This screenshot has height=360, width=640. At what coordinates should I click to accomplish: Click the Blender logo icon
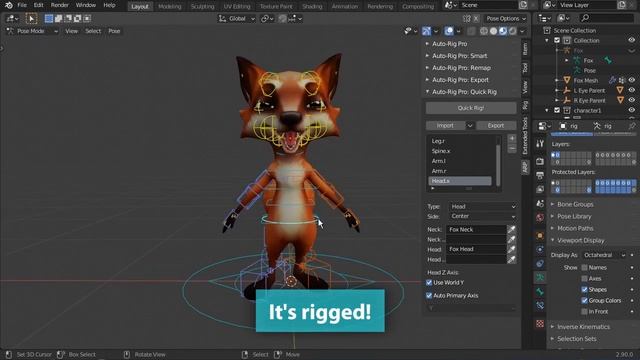(9, 5)
